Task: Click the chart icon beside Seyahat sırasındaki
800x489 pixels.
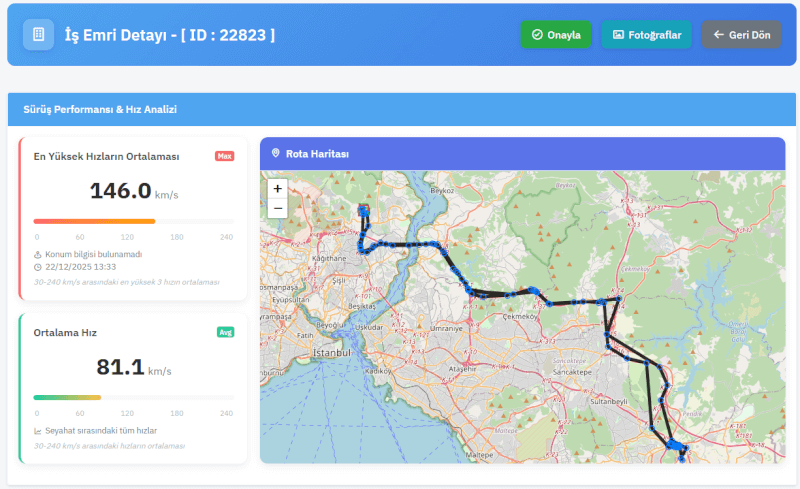Action: 38,431
